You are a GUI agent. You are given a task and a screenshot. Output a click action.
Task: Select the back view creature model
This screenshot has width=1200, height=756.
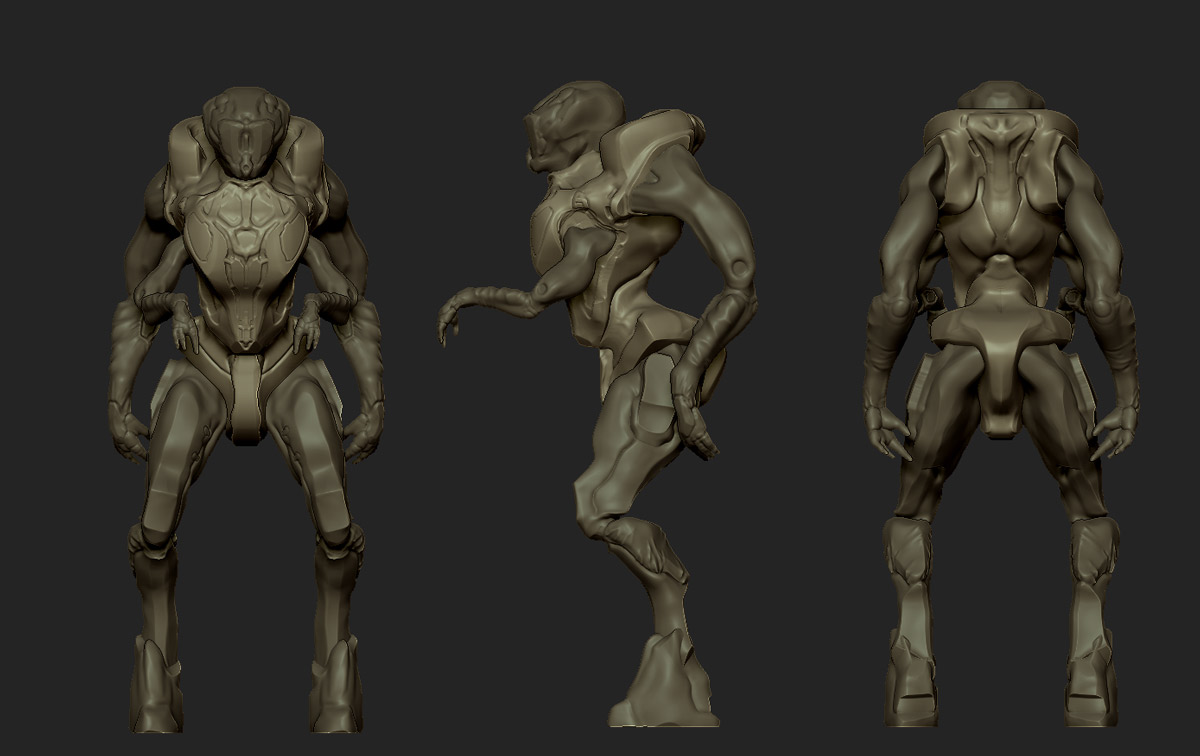click(x=1001, y=404)
